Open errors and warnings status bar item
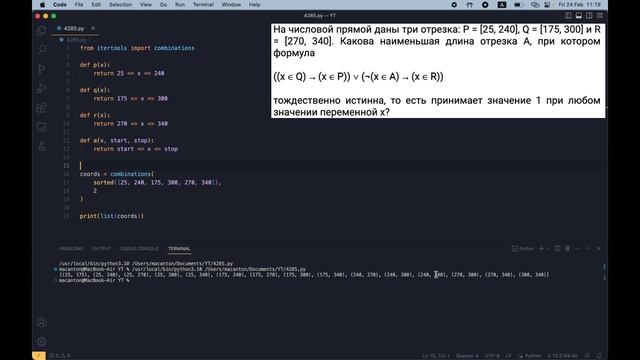640x360 pixels. (60, 356)
